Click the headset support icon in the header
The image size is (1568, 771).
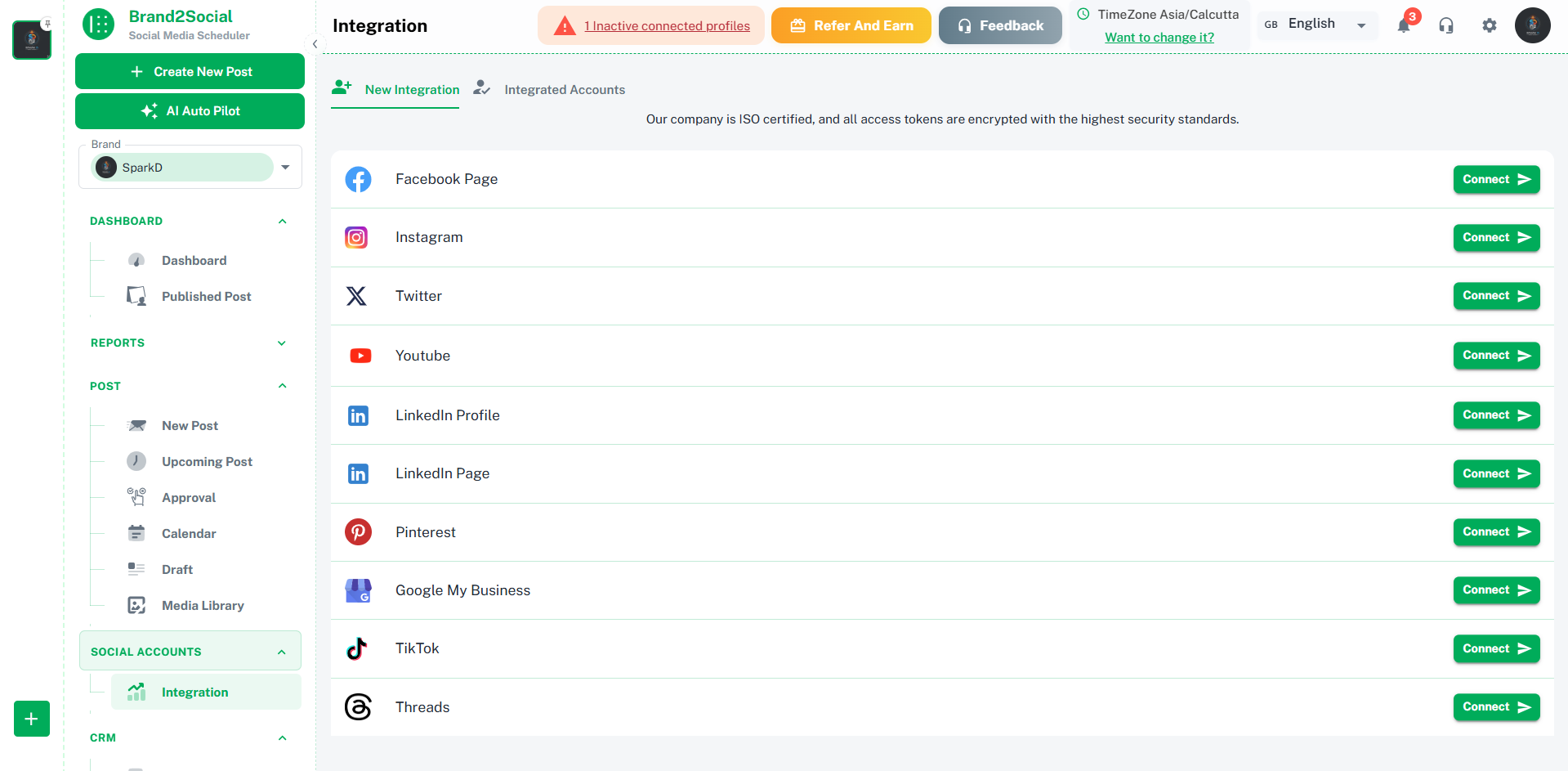(1446, 25)
